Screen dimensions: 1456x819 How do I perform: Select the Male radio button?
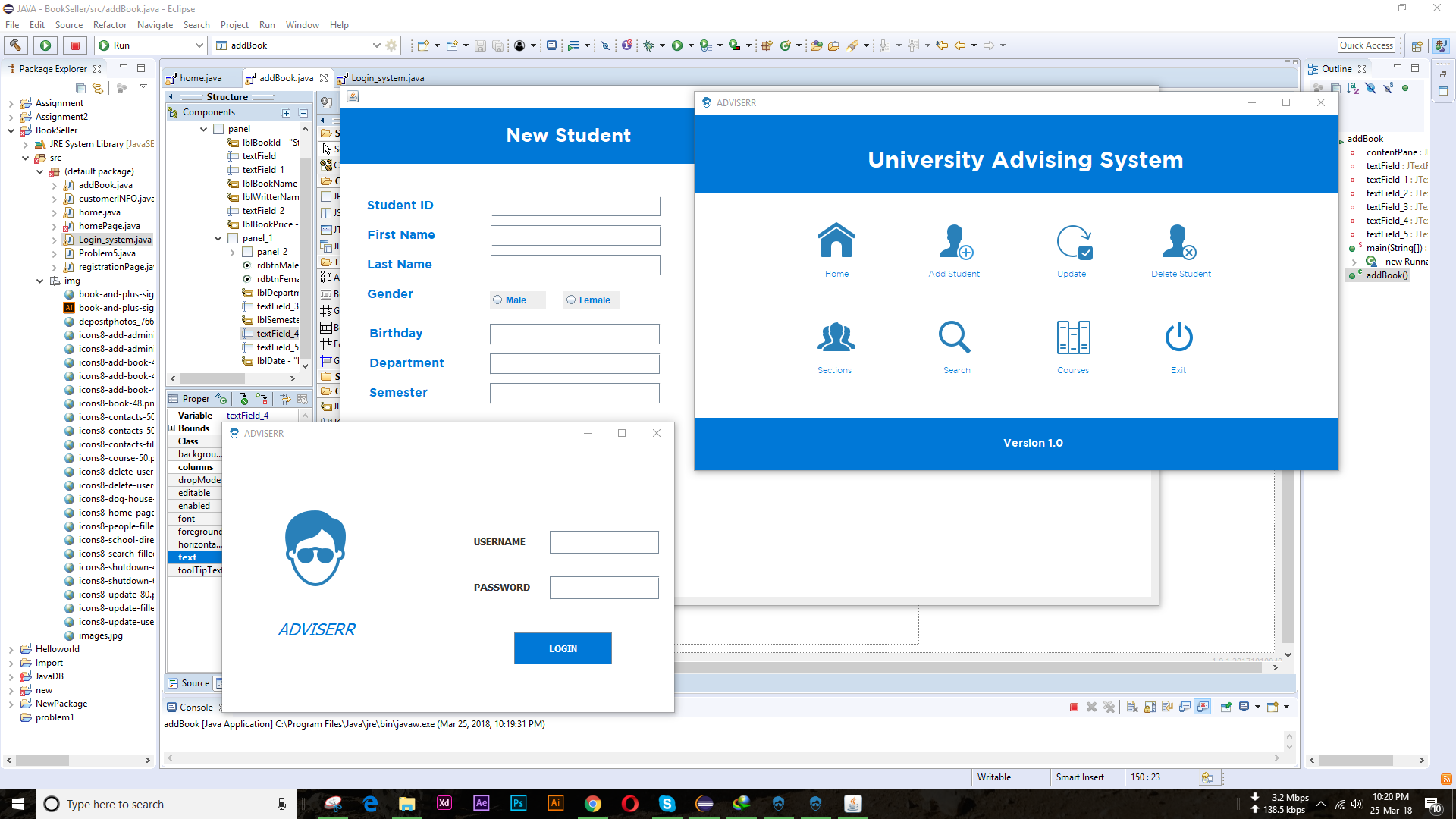(x=498, y=300)
